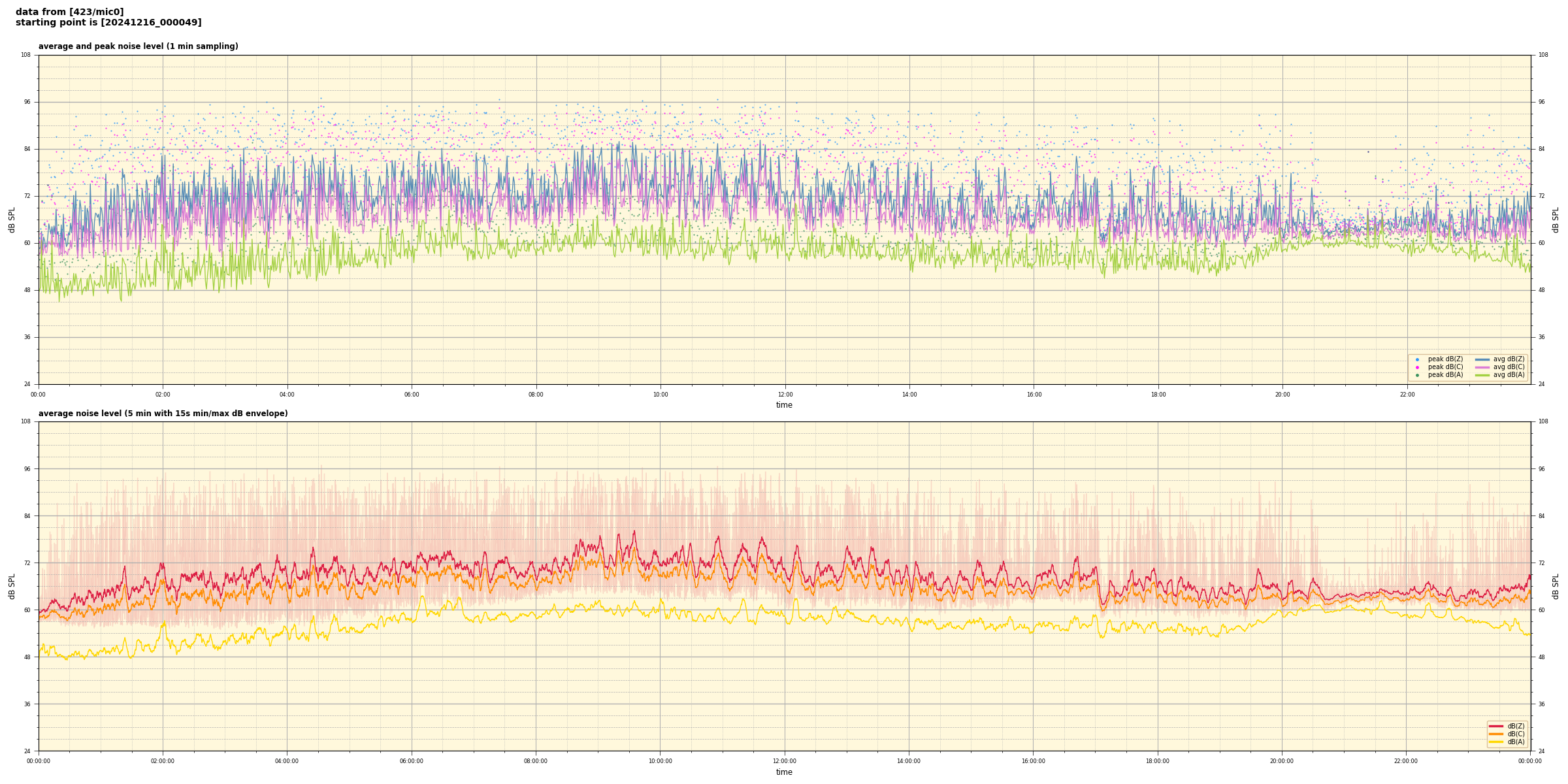Click the bottom chart title about the 15s envelope

[163, 414]
